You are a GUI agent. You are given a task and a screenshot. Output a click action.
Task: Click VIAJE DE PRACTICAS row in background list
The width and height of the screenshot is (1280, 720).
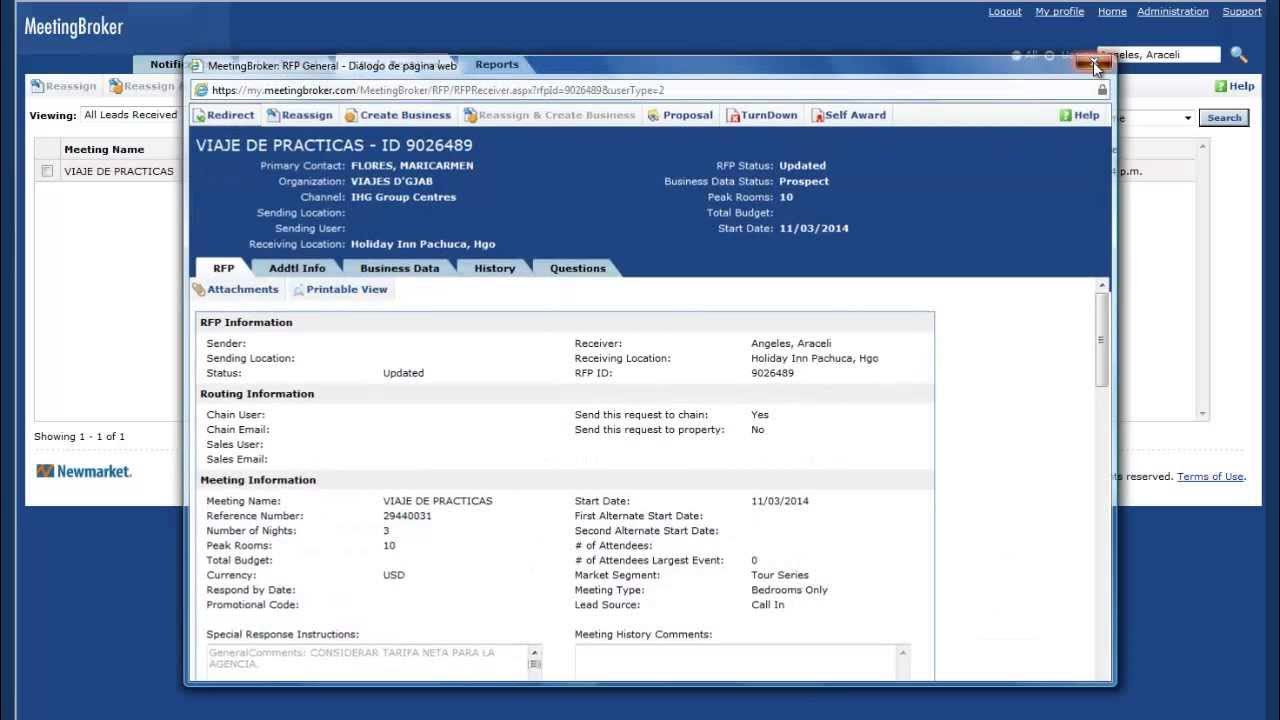[x=118, y=171]
